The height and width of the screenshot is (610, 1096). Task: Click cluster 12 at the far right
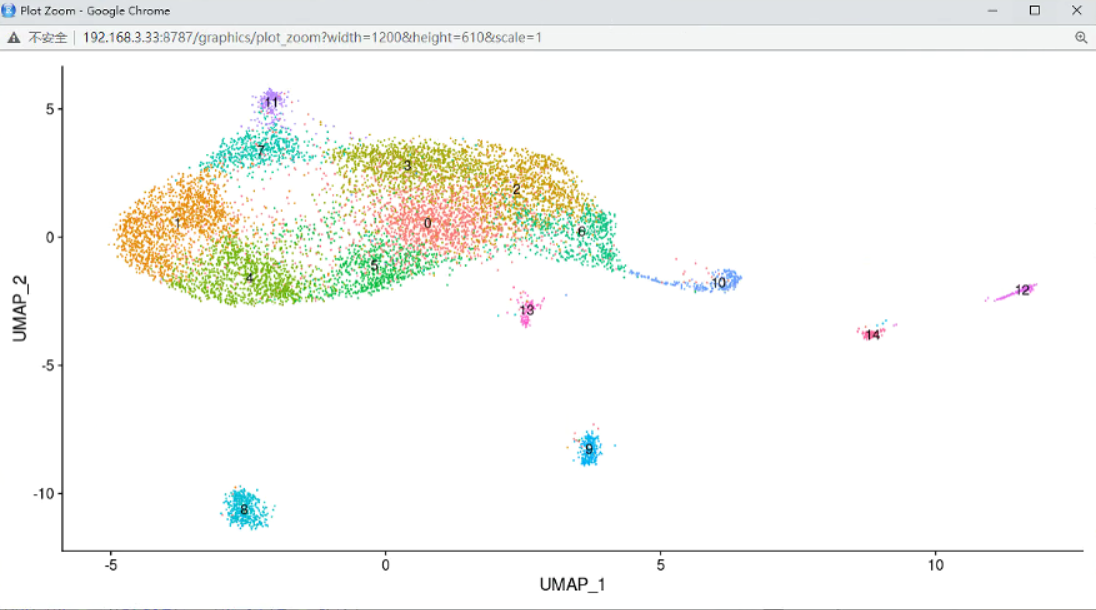point(1022,289)
